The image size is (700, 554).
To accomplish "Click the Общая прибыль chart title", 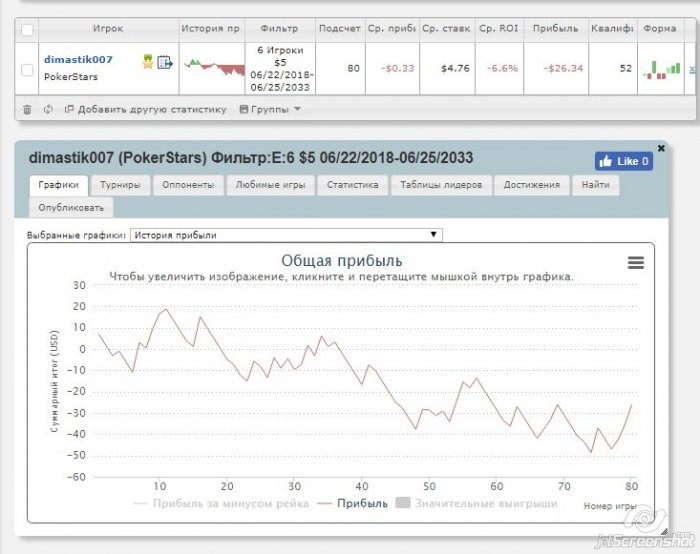I will (342, 261).
